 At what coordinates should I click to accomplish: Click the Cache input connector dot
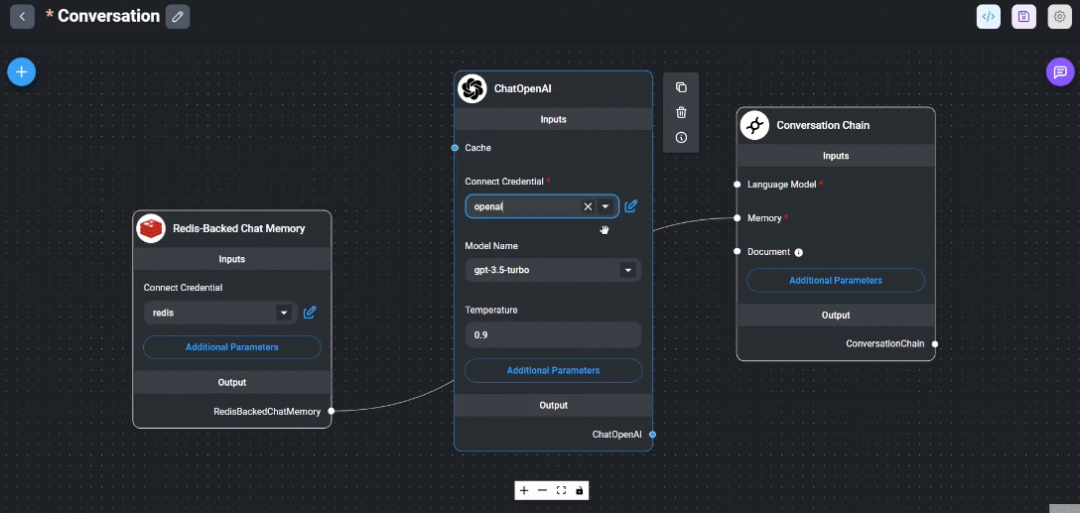tap(455, 147)
